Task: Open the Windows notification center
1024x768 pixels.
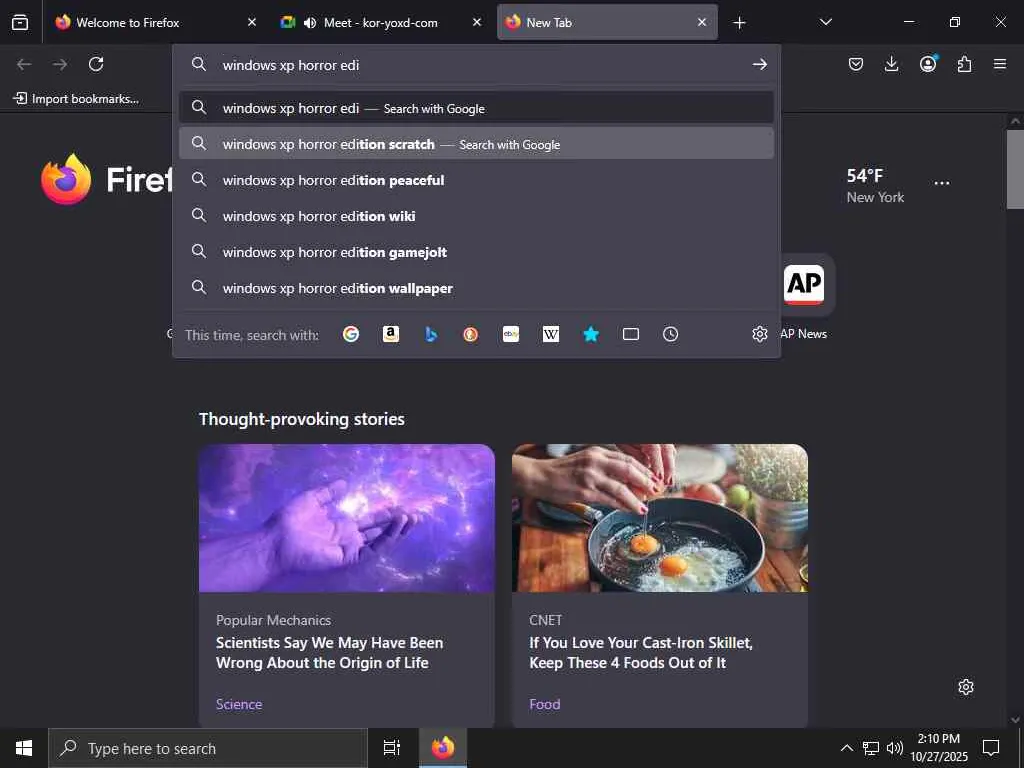Action: click(x=991, y=748)
